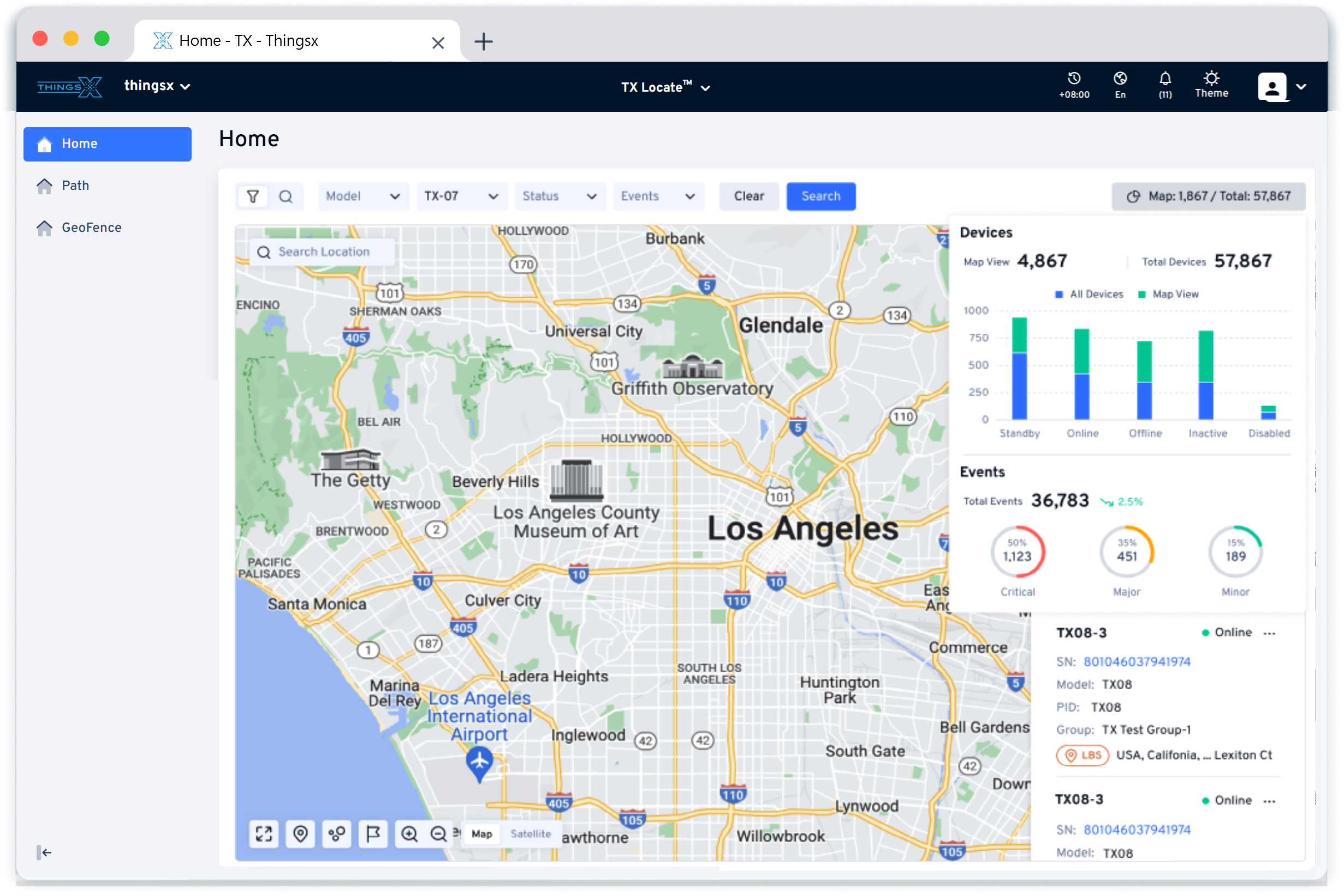Image resolution: width=1344 pixels, height=896 pixels.
Task: Click the Disabled bar in devices chart
Action: pos(1268,413)
